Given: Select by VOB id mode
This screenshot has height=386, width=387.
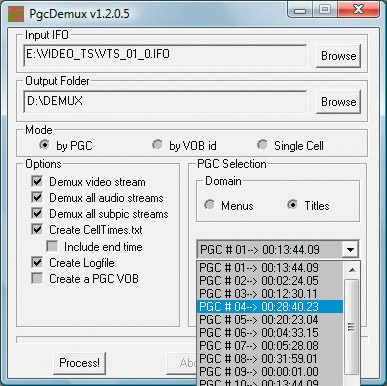Looking at the screenshot, I should tap(157, 145).
